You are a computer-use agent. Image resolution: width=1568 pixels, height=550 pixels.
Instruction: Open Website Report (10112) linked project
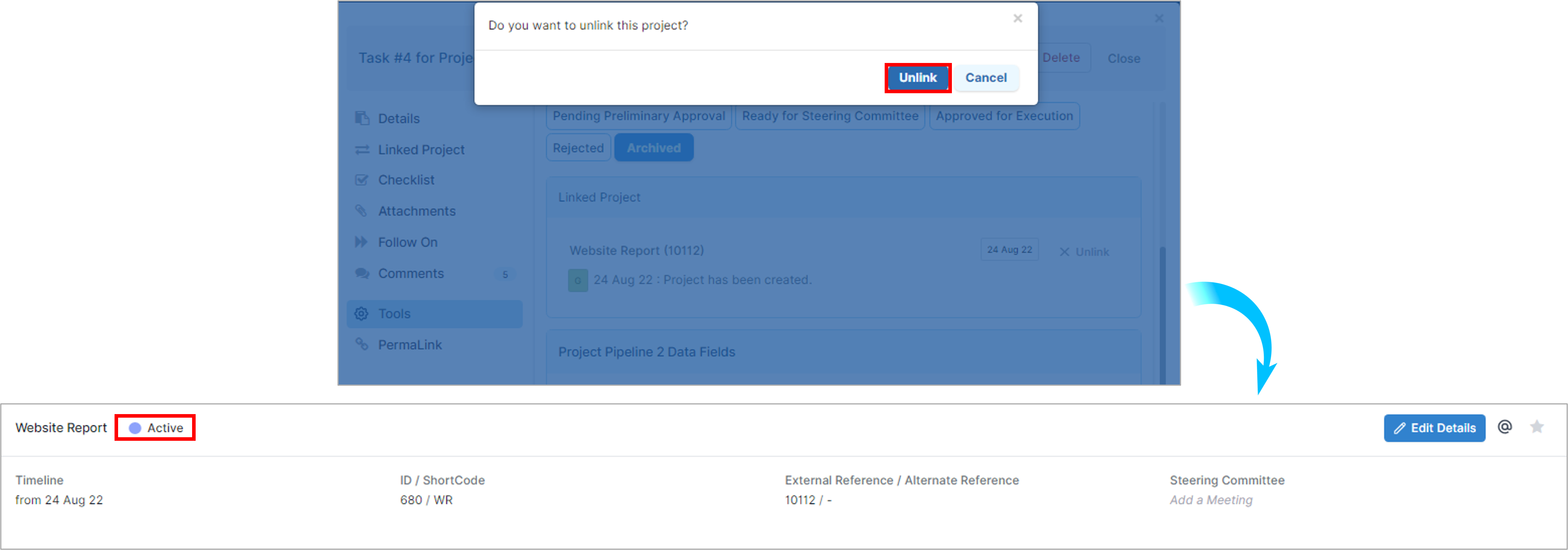[x=636, y=250]
